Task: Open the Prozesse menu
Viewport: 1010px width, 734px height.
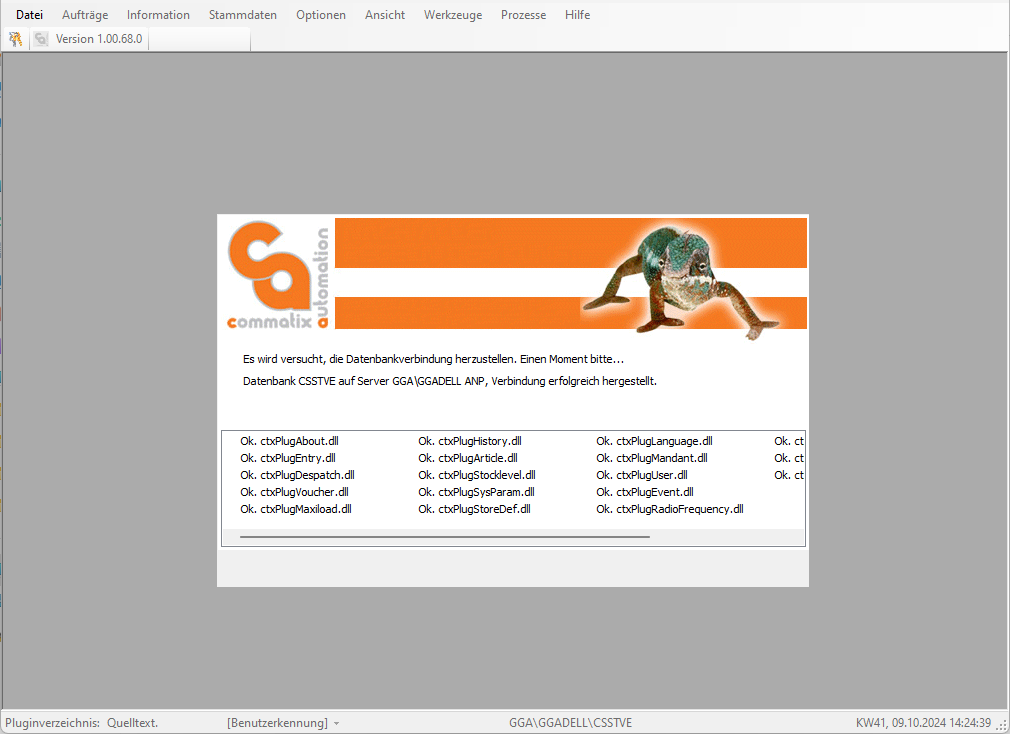Action: (x=524, y=15)
